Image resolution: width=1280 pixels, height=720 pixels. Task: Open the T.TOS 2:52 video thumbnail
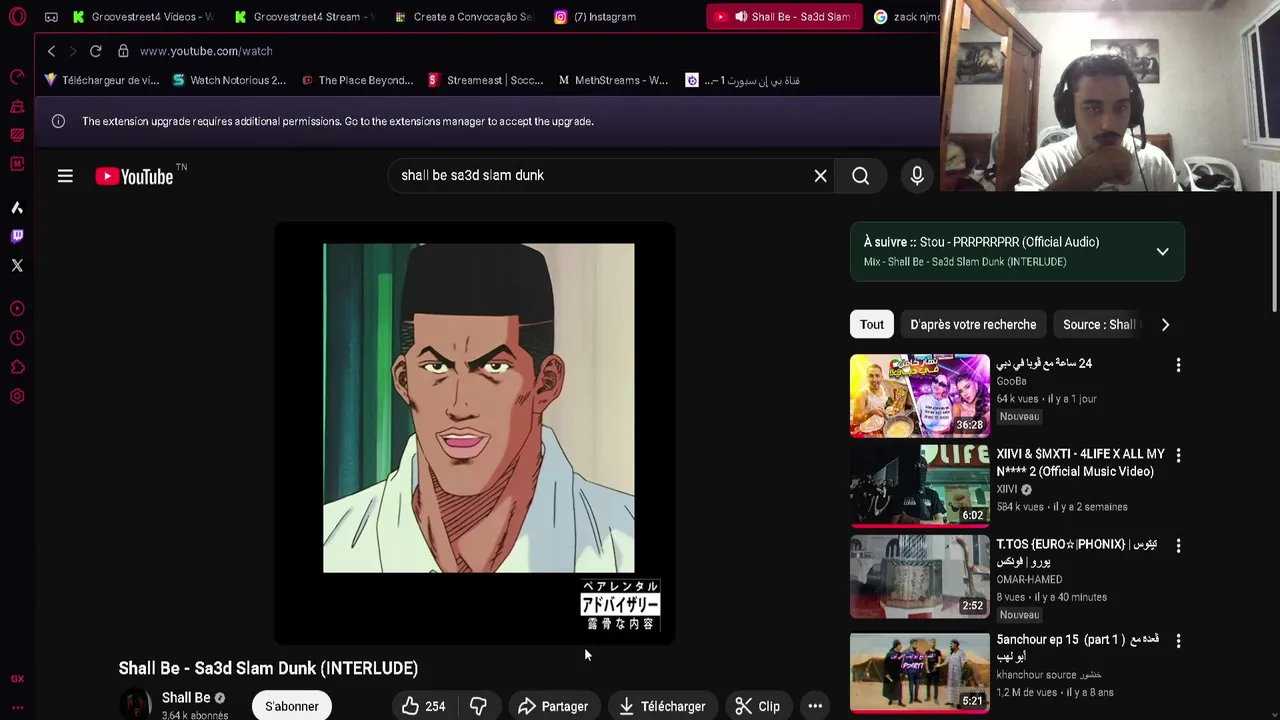(919, 577)
